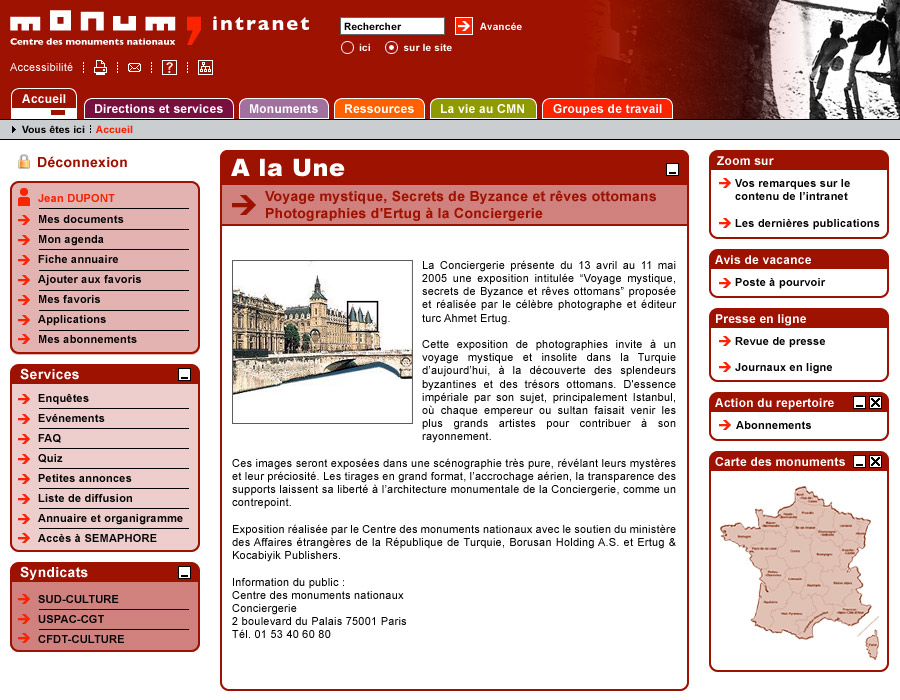Click the red user icon beside Jean DUPONT
Screen dimensions: 900x700
[24, 197]
